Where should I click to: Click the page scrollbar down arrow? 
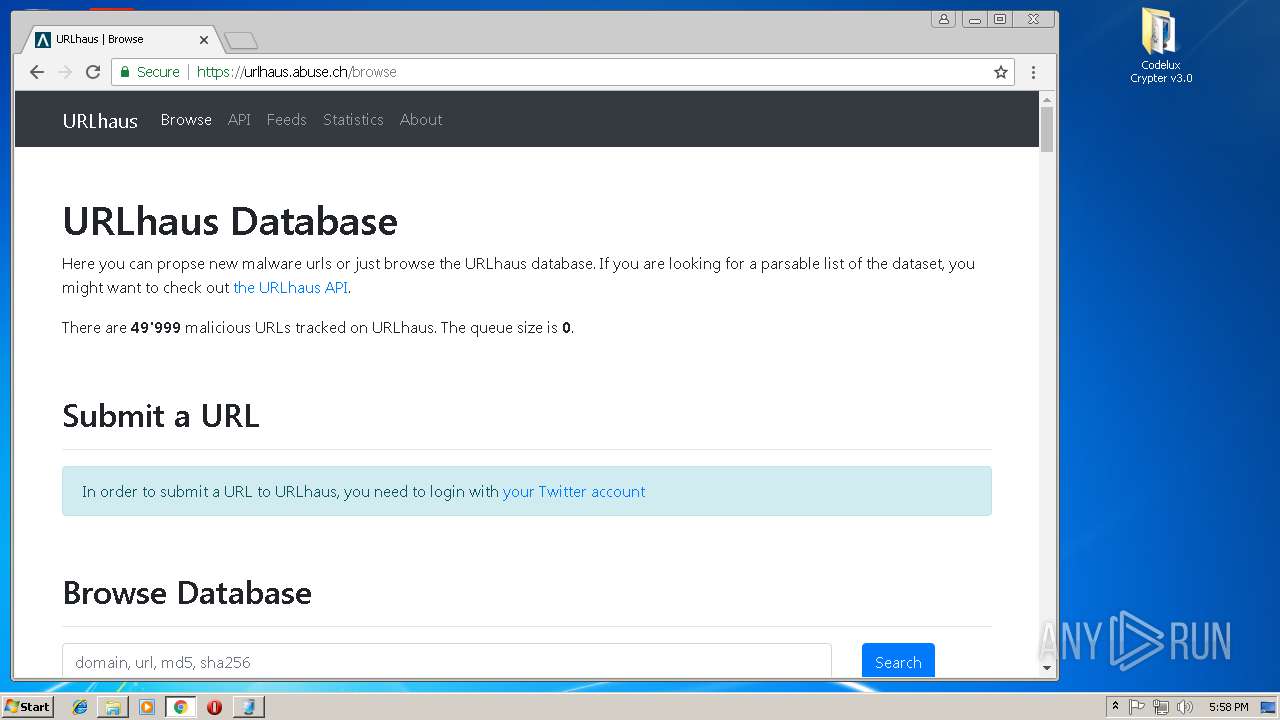pyautogui.click(x=1047, y=668)
